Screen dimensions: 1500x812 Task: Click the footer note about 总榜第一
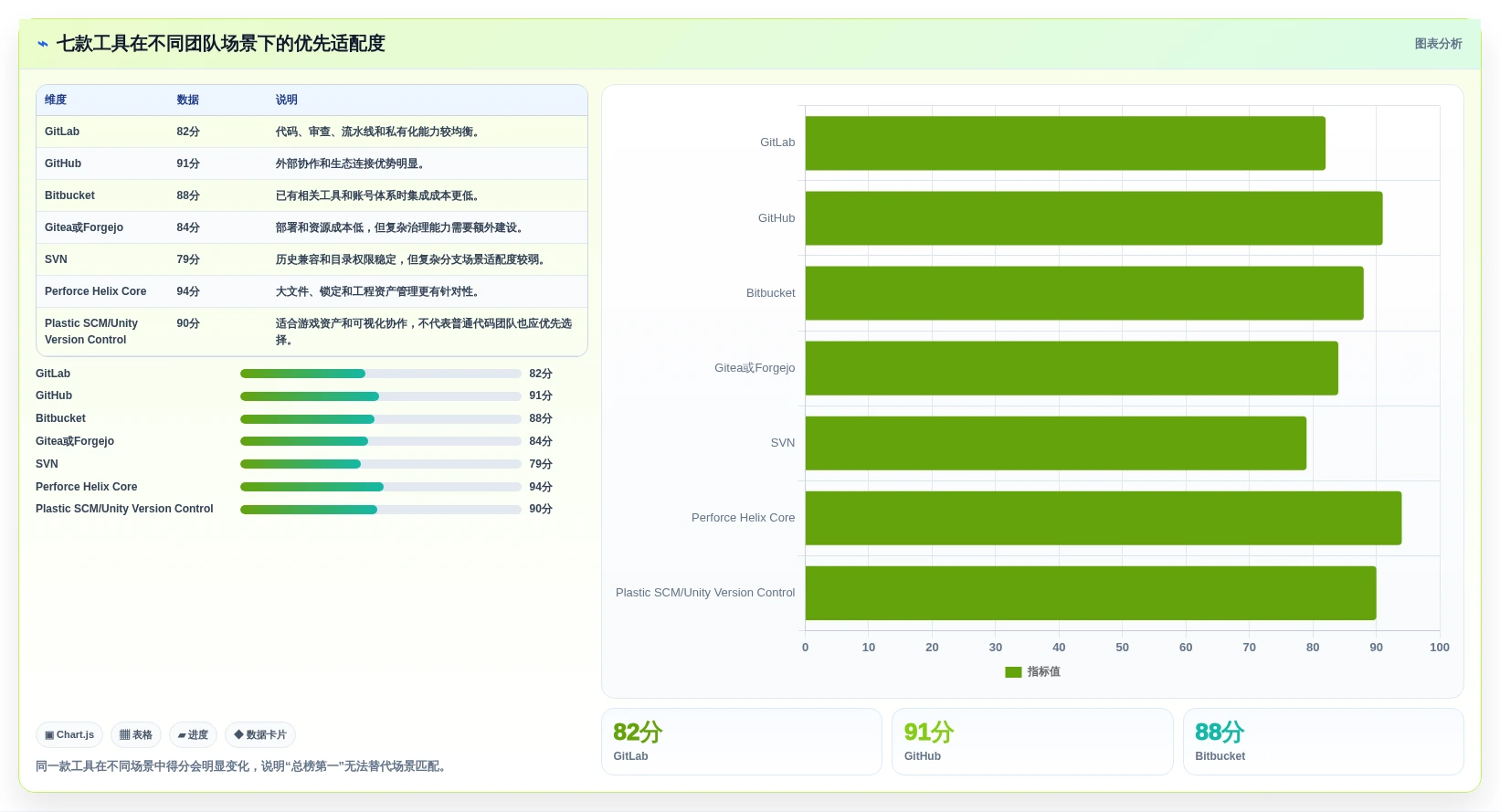tap(243, 766)
